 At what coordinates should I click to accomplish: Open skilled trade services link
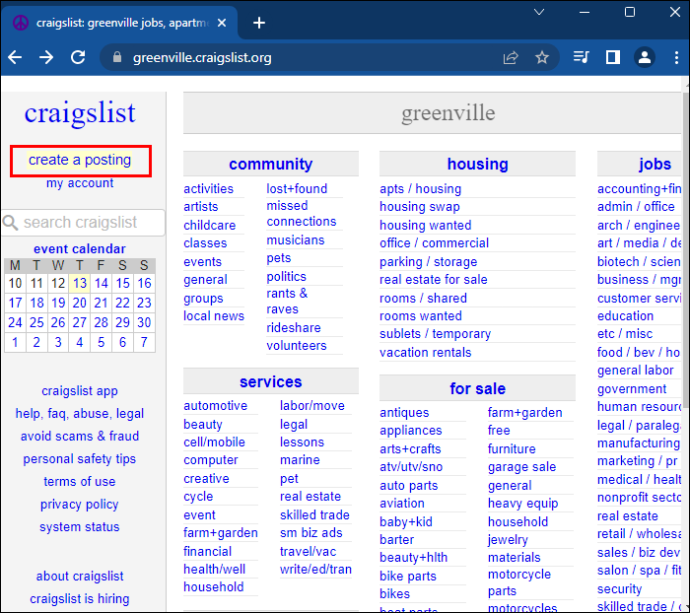tap(315, 515)
